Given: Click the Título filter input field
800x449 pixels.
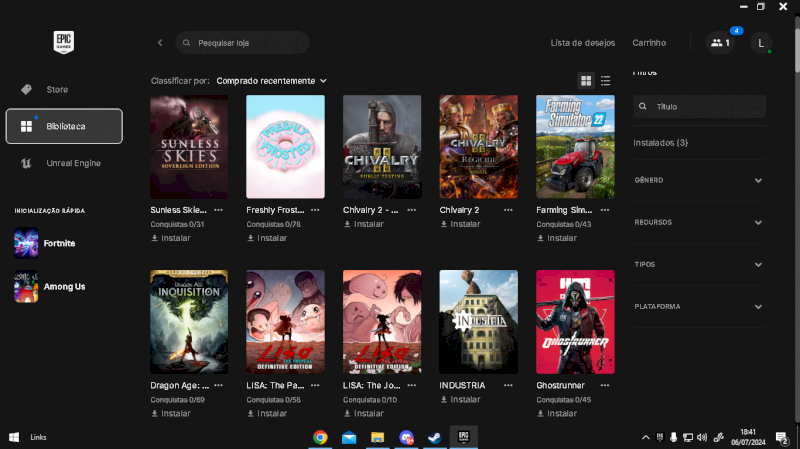Looking at the screenshot, I should 699,107.
